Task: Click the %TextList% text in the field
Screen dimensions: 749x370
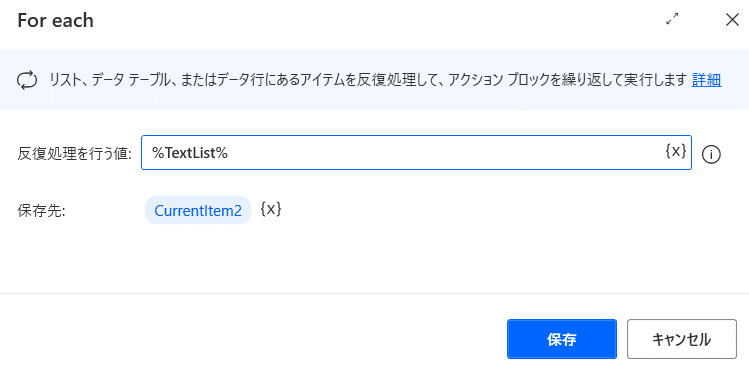Action: pyautogui.click(x=190, y=153)
